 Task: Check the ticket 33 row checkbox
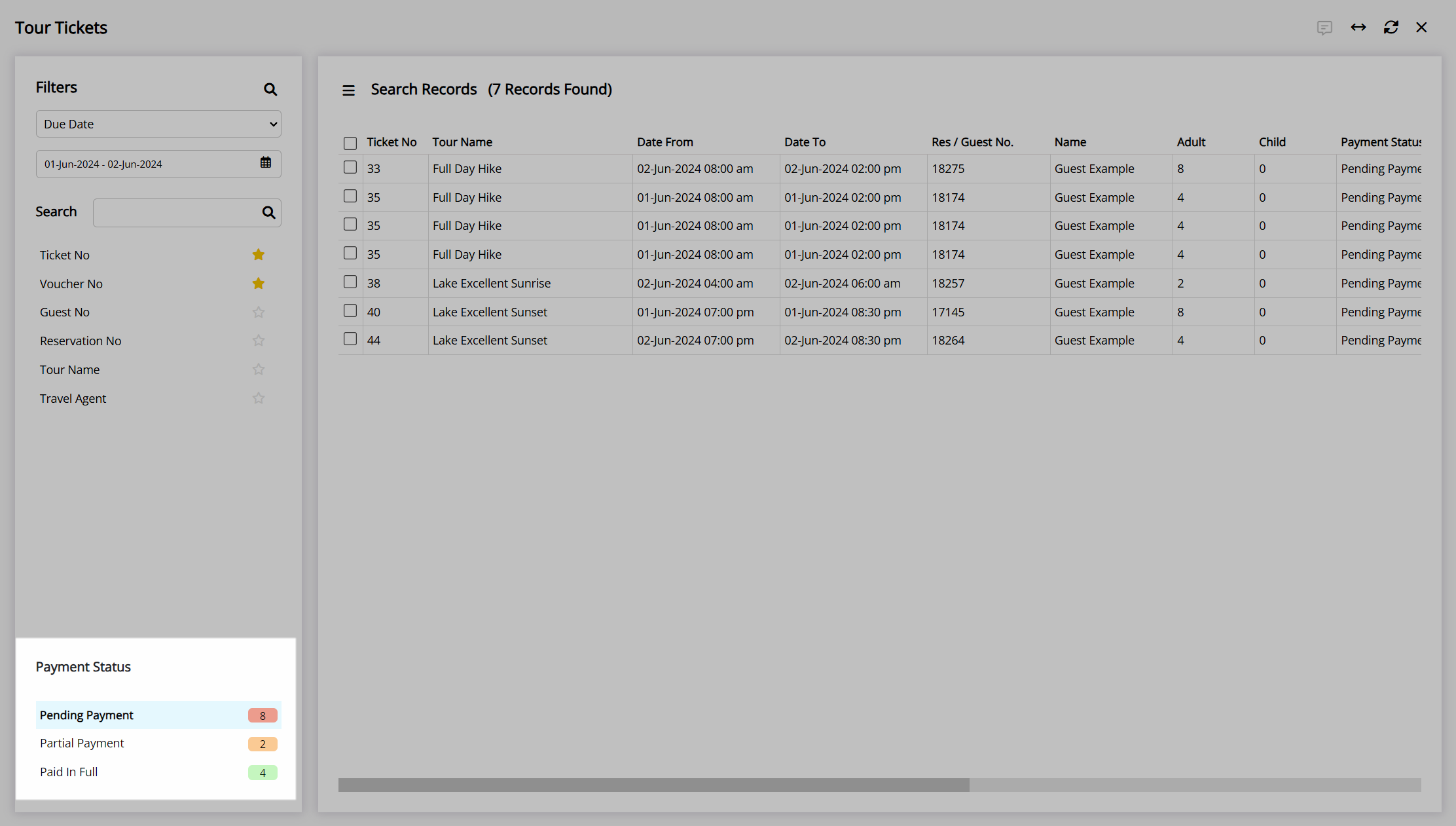[x=350, y=168]
